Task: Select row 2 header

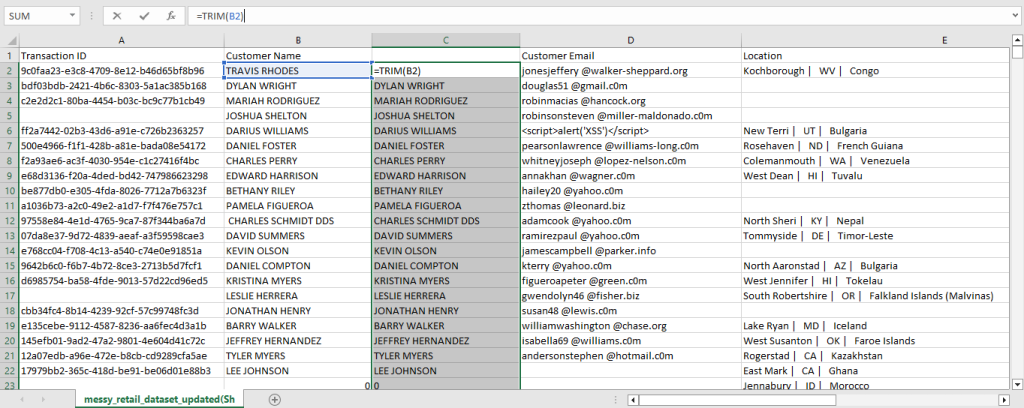Action: coord(10,71)
